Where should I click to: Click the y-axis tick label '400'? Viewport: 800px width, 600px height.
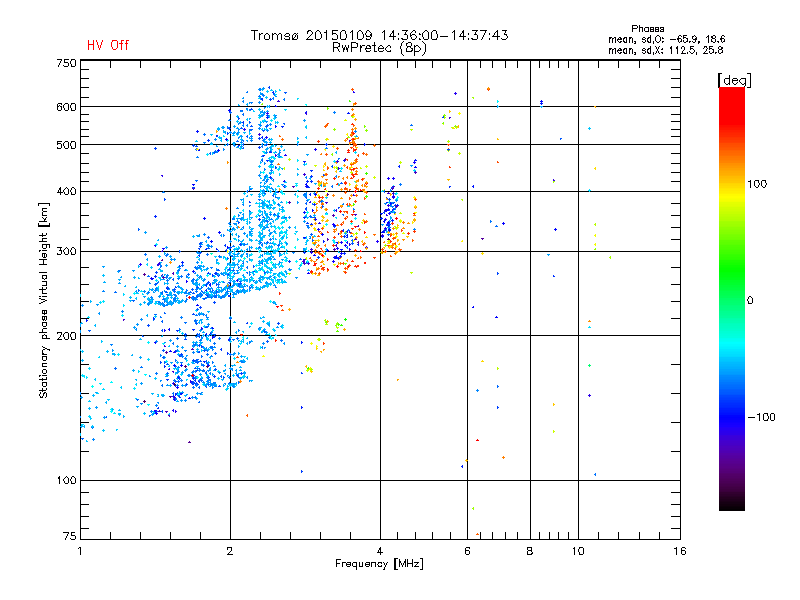tap(67, 191)
